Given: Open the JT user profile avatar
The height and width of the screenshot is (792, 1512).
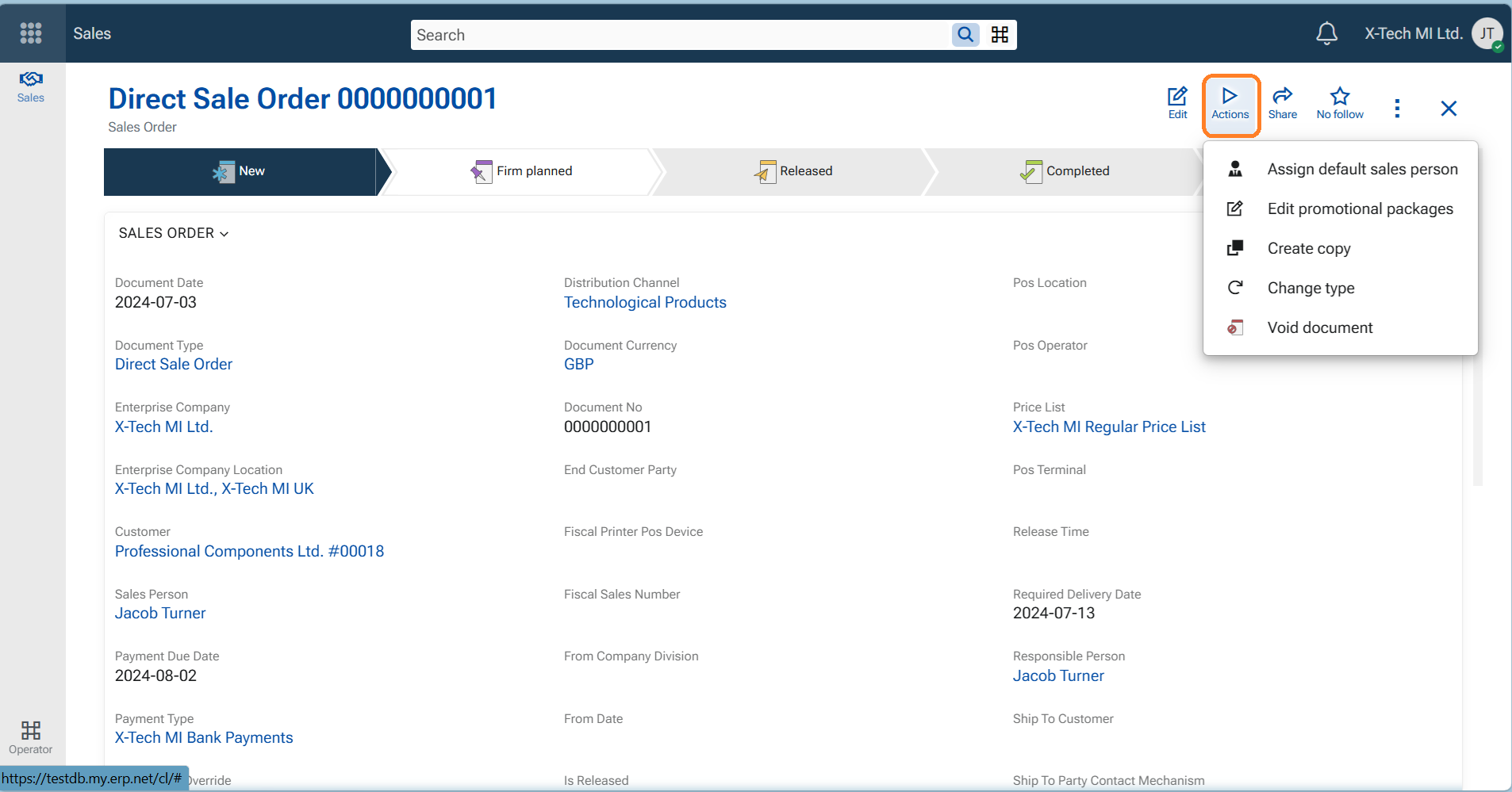Looking at the screenshot, I should (x=1487, y=33).
